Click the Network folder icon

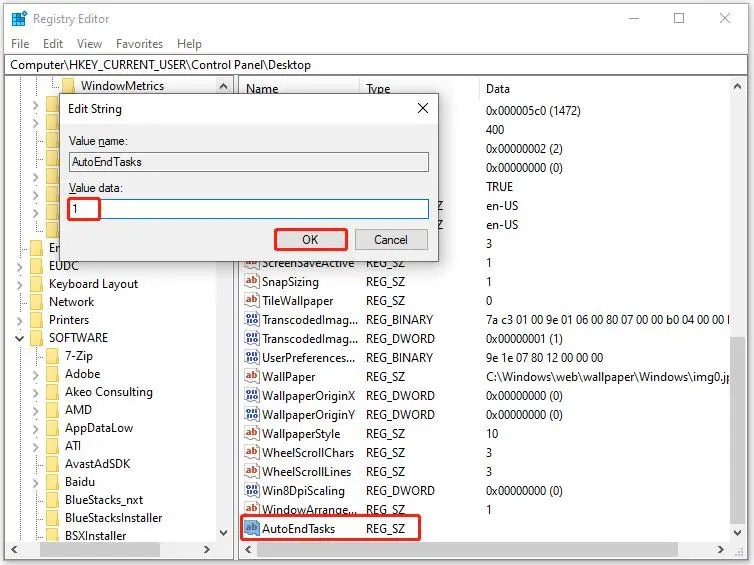pos(37,301)
